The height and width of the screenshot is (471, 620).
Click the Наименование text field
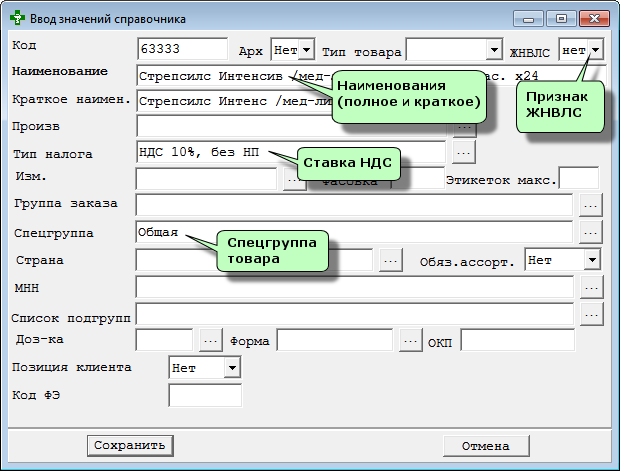(370, 76)
